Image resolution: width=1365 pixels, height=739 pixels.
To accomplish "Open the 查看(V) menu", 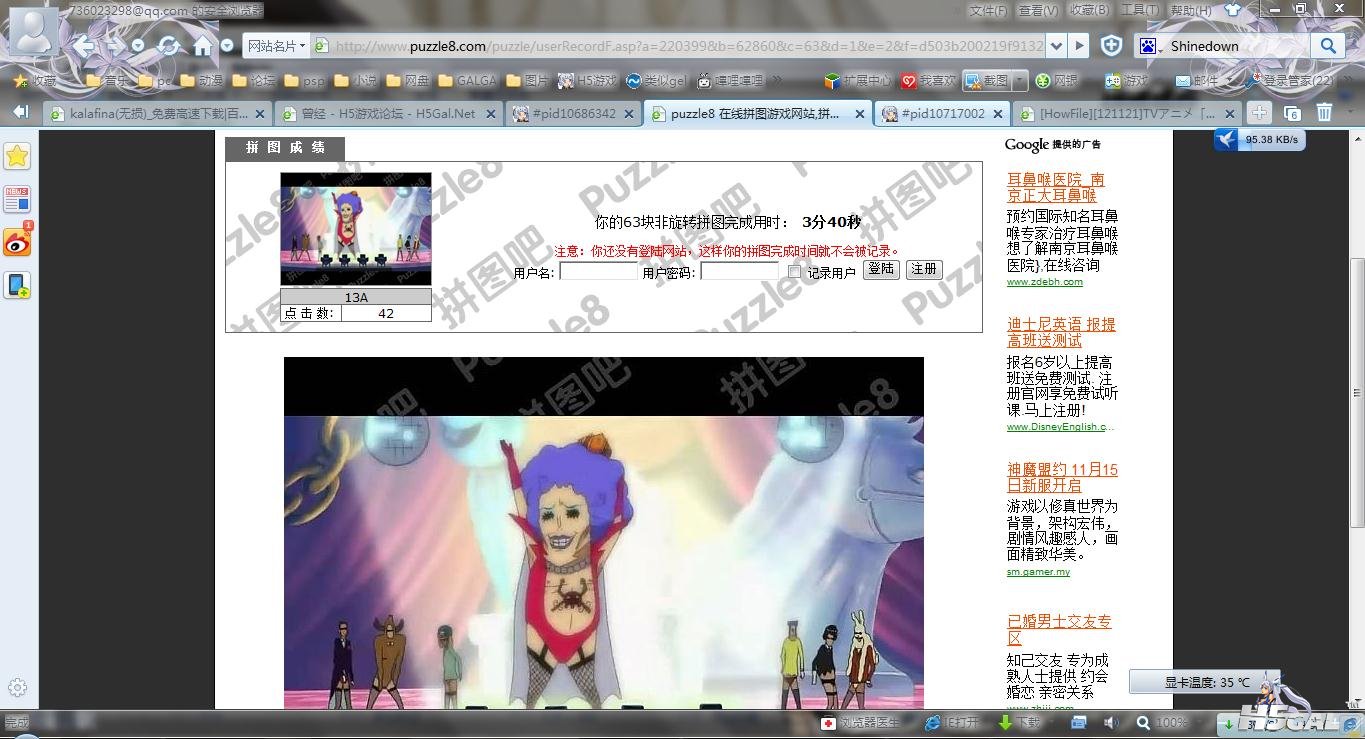I will click(1038, 10).
